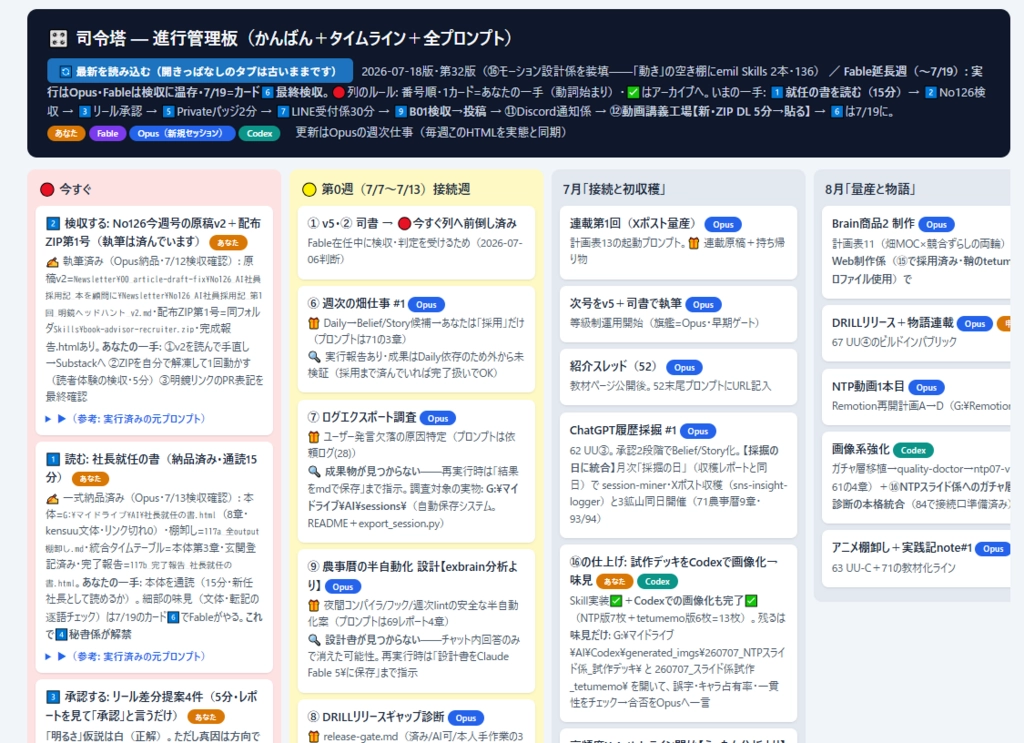Click the 最新を読み込む reload button
The height and width of the screenshot is (743, 1024).
tap(200, 71)
